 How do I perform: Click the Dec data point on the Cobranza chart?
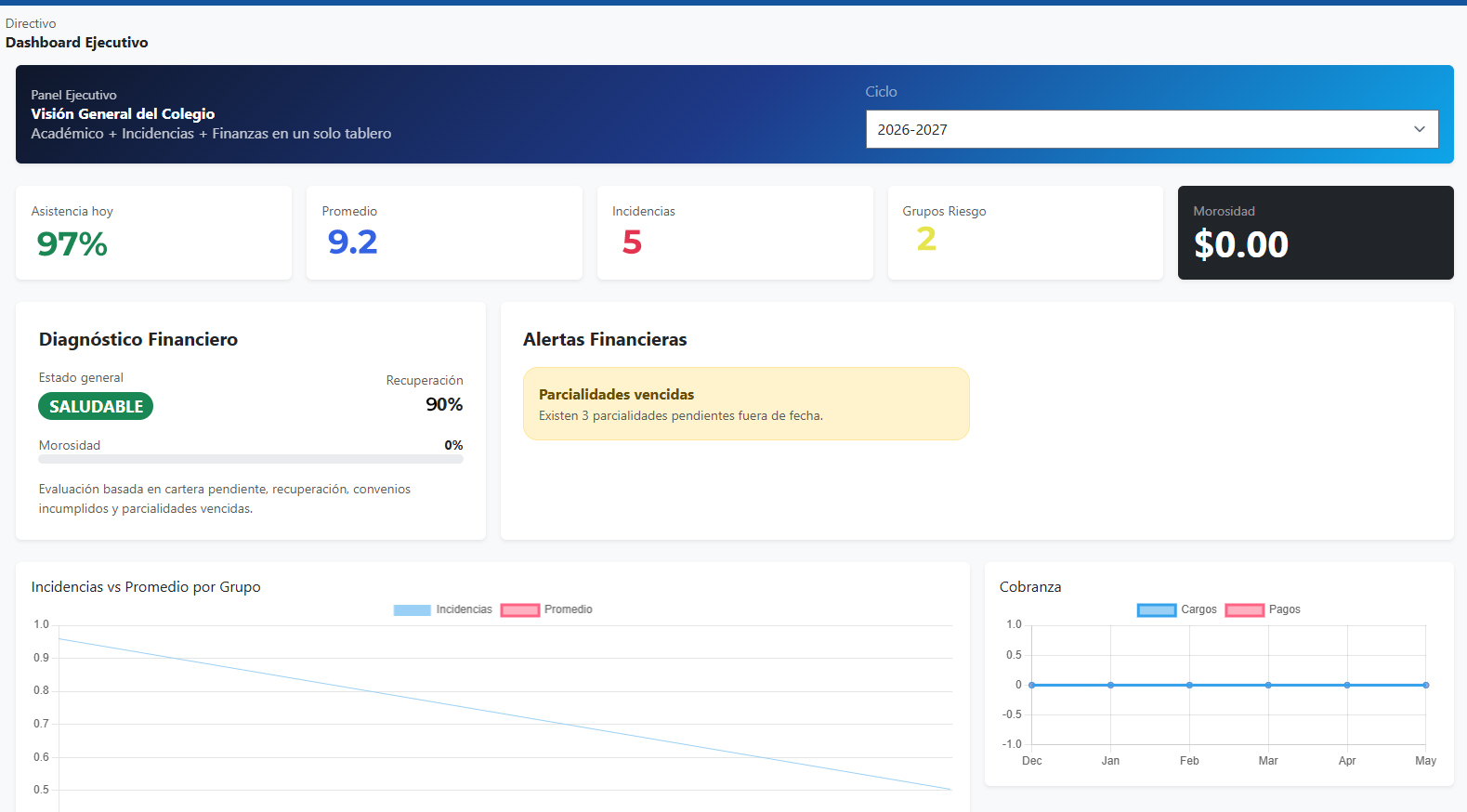click(x=1032, y=685)
